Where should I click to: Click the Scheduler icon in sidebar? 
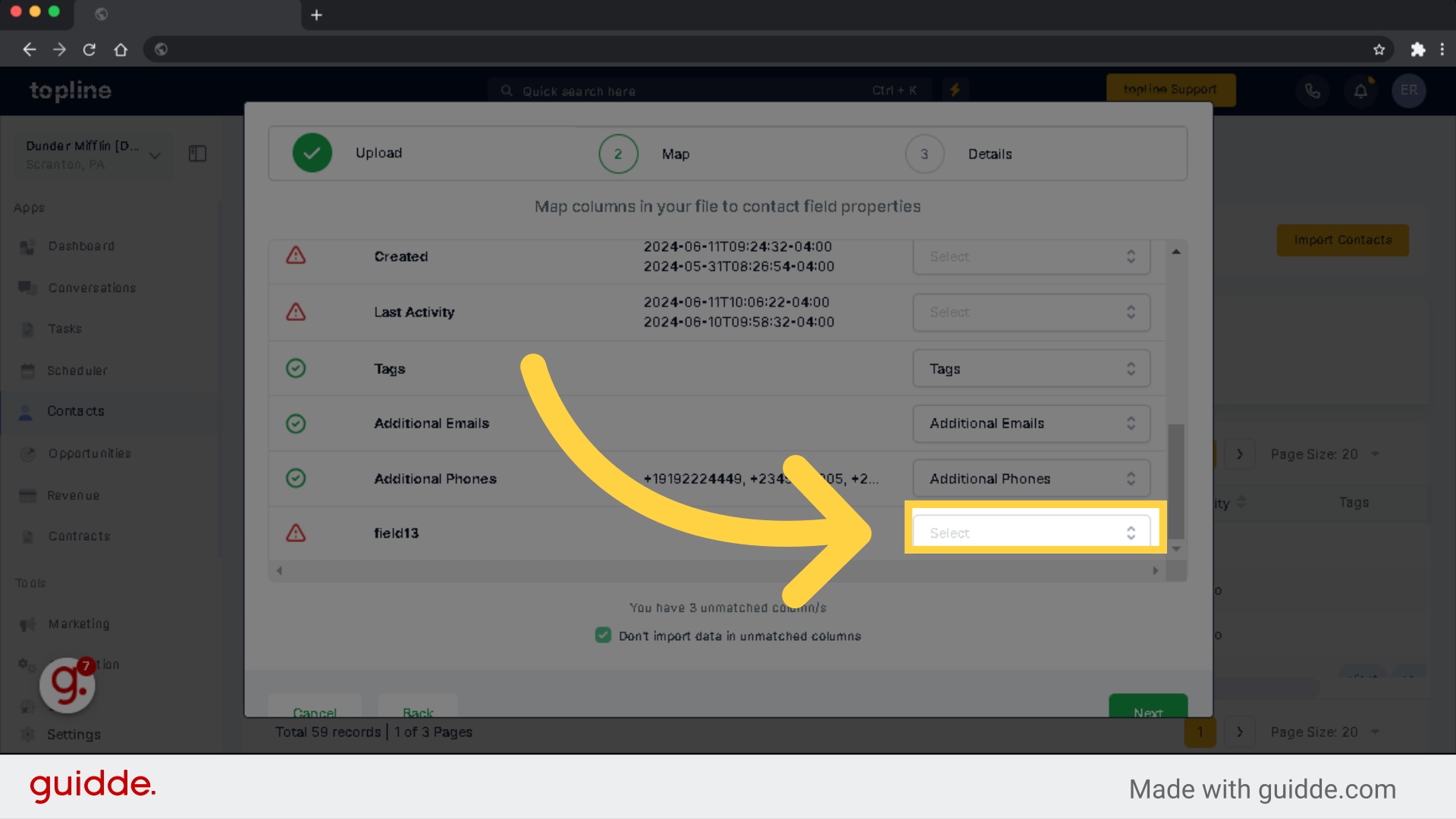coord(28,369)
